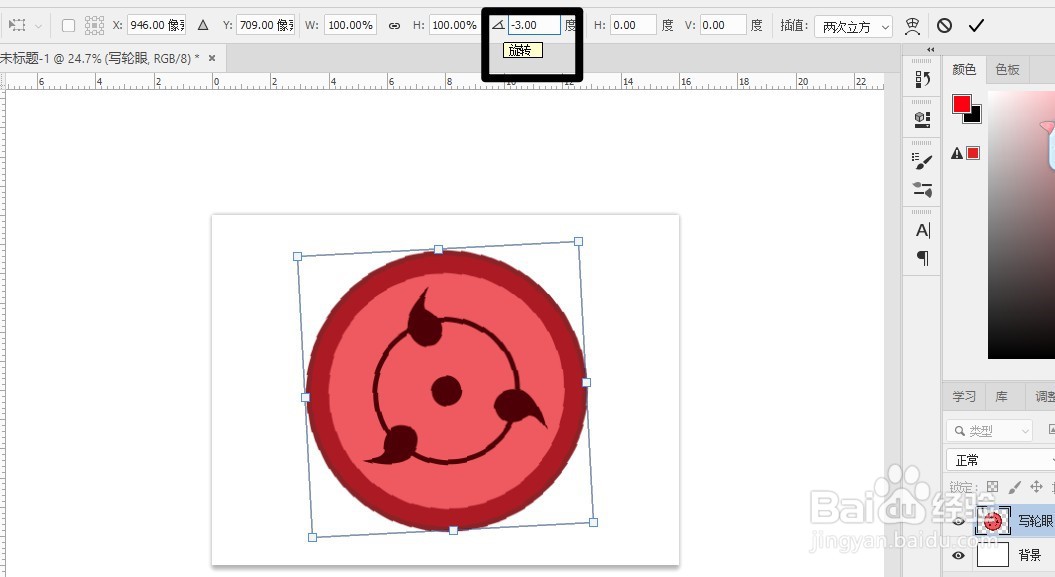The image size is (1055, 577).
Task: Open the layer filter 类型 dropdown
Action: click(x=989, y=430)
